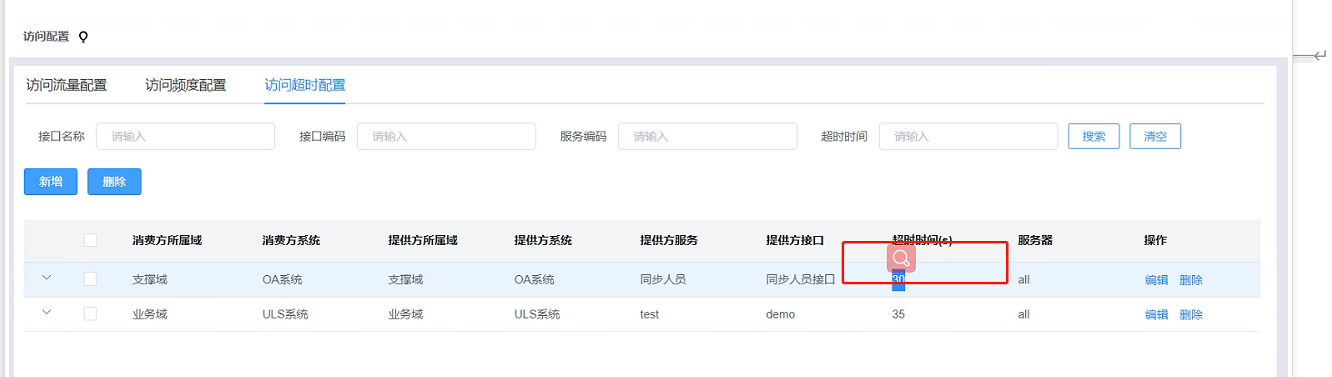Select the 访问超时配置 tab
The image size is (1332, 377).
[305, 85]
